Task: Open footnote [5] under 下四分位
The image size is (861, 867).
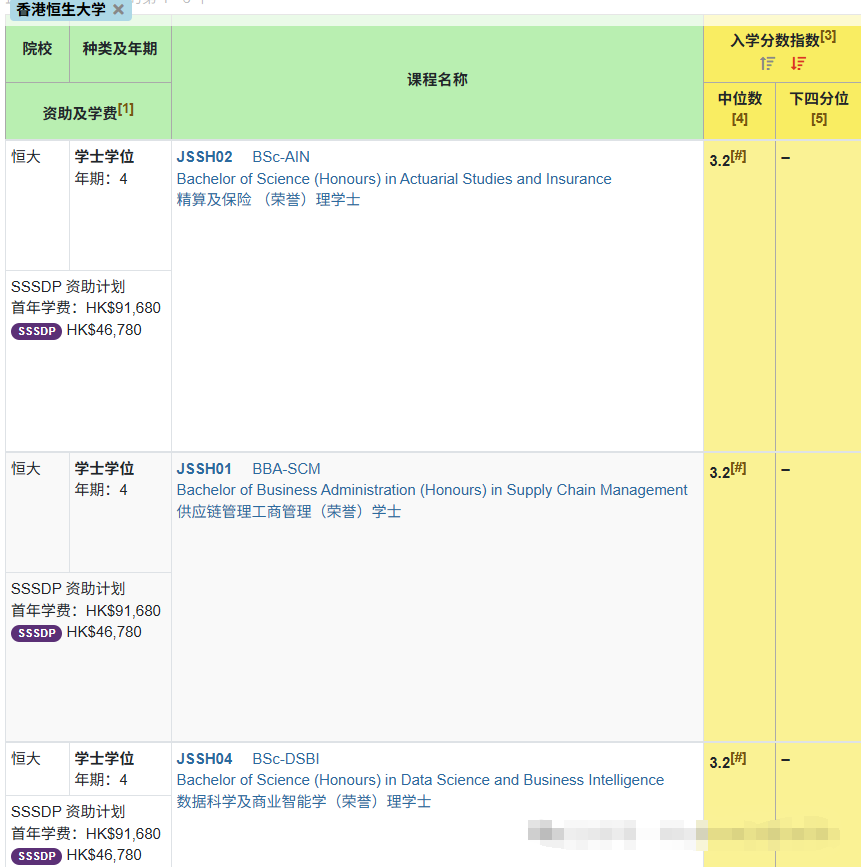Action: click(819, 119)
